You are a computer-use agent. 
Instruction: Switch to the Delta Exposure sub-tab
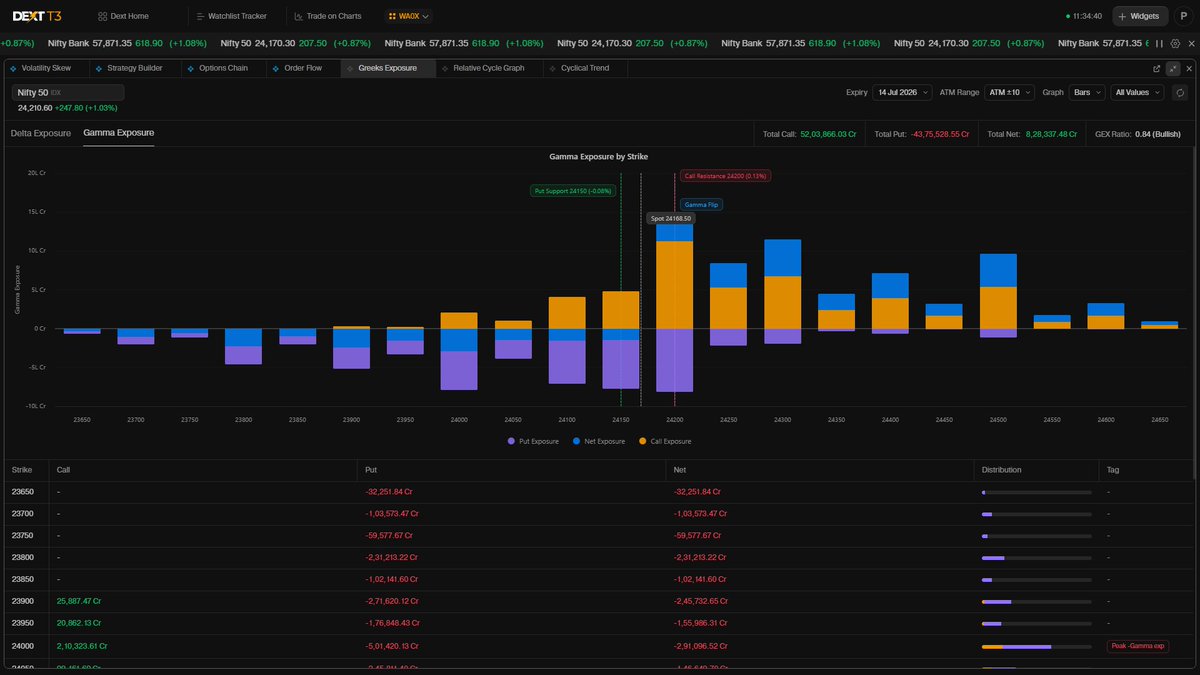tap(41, 133)
